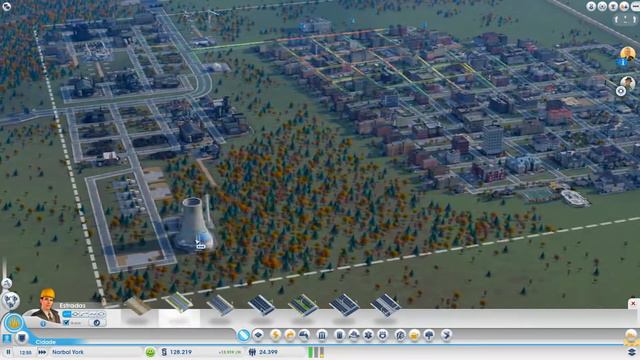Click the globe region view icon
640x360 pixels.
pos(11,301)
